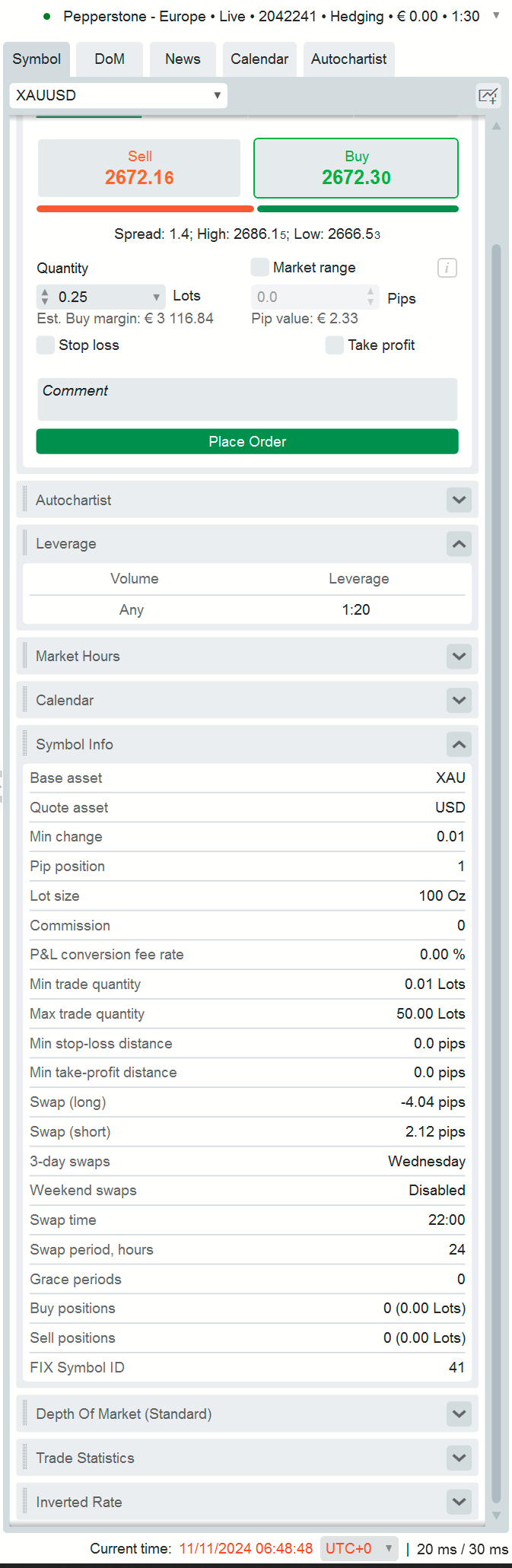512x1568 pixels.
Task: Grab the Autochartist panel drag handle
Action: pyautogui.click(x=24, y=499)
